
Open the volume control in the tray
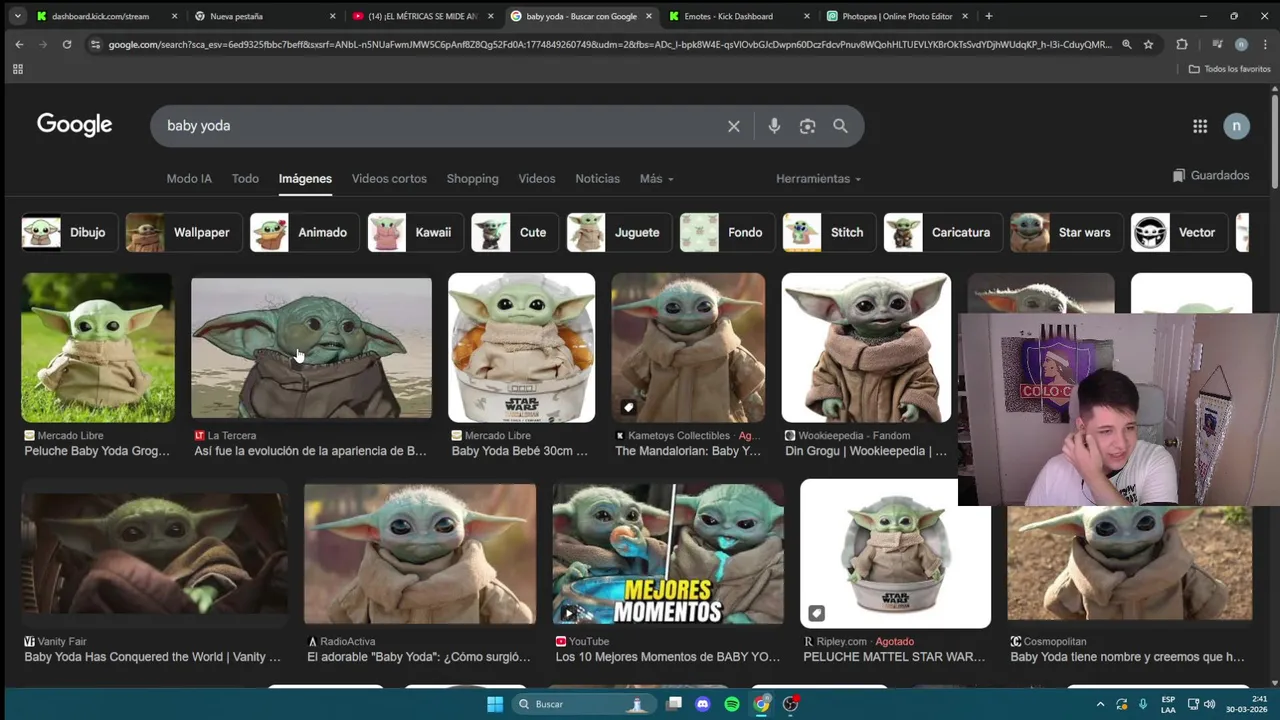click(1209, 704)
